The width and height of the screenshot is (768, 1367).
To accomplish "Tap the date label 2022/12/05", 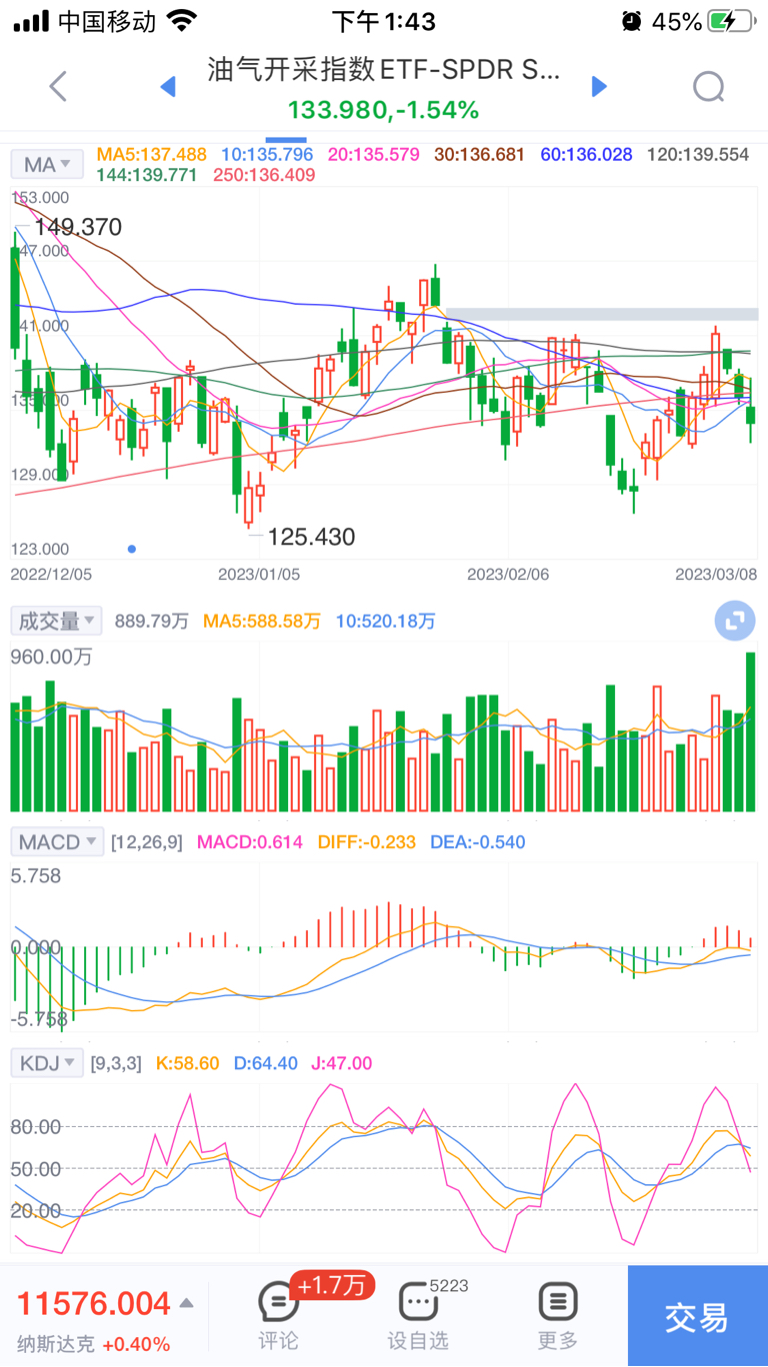I will point(51,574).
